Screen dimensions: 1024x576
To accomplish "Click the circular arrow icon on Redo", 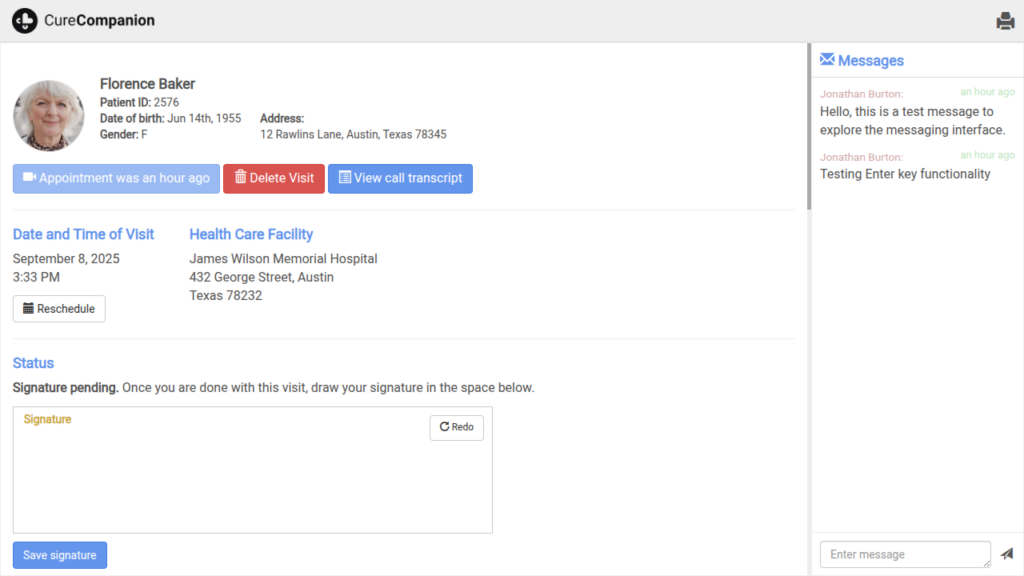I will coord(444,427).
